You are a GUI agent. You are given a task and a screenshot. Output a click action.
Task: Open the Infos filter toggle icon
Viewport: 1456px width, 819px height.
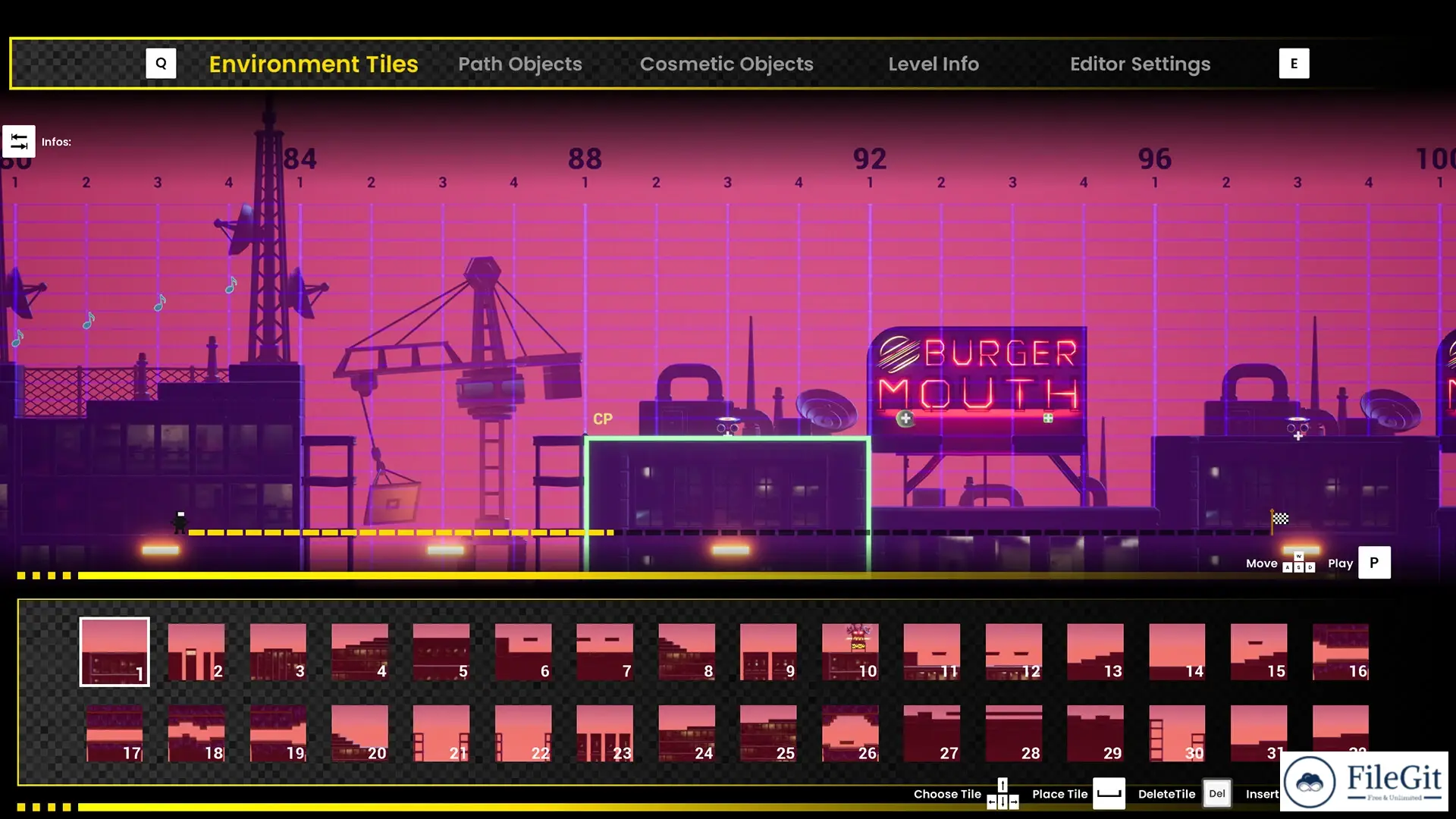[18, 141]
